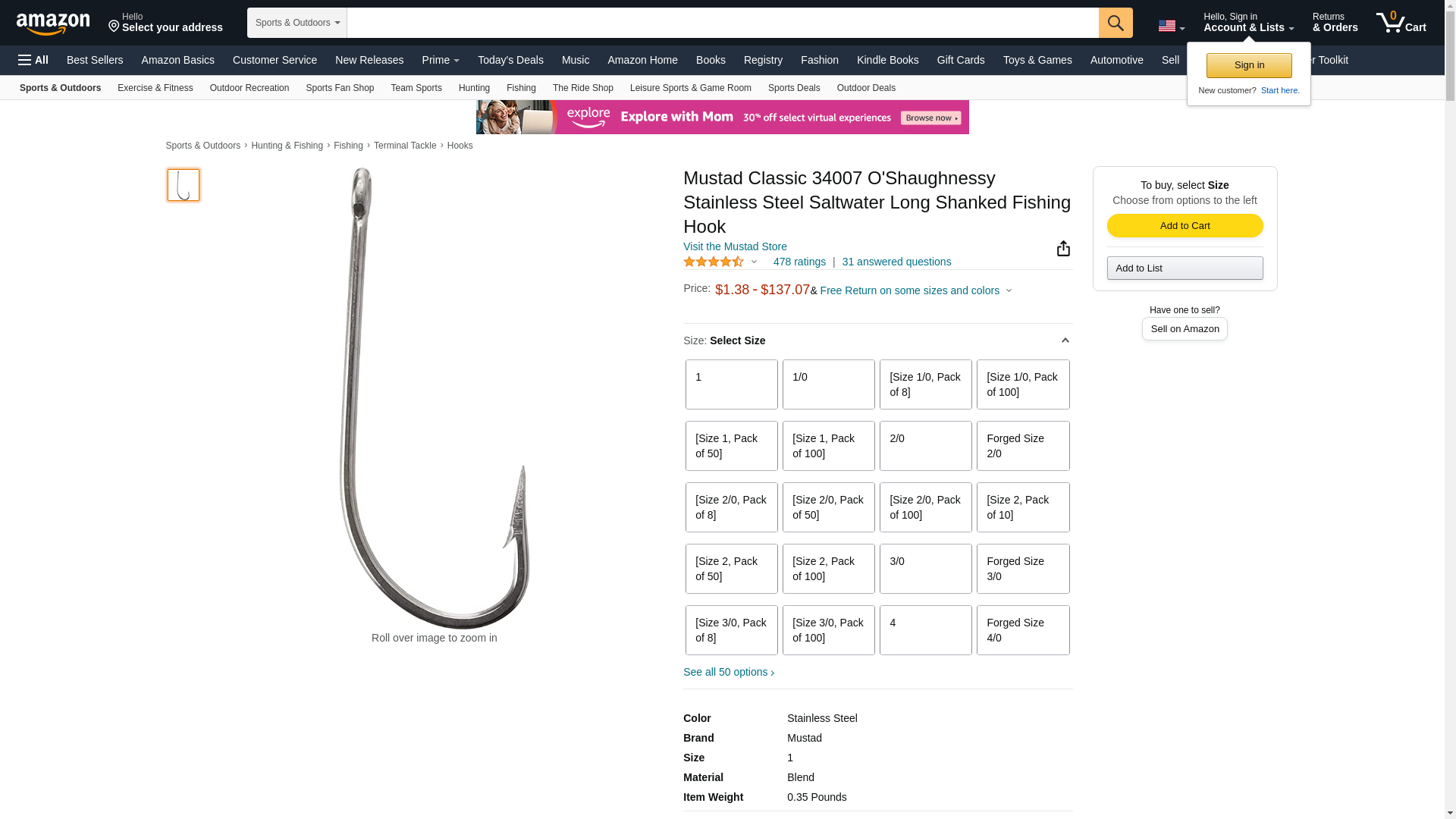The image size is (1456, 819).
Task: Click the star rating icons
Action: pyautogui.click(x=713, y=262)
